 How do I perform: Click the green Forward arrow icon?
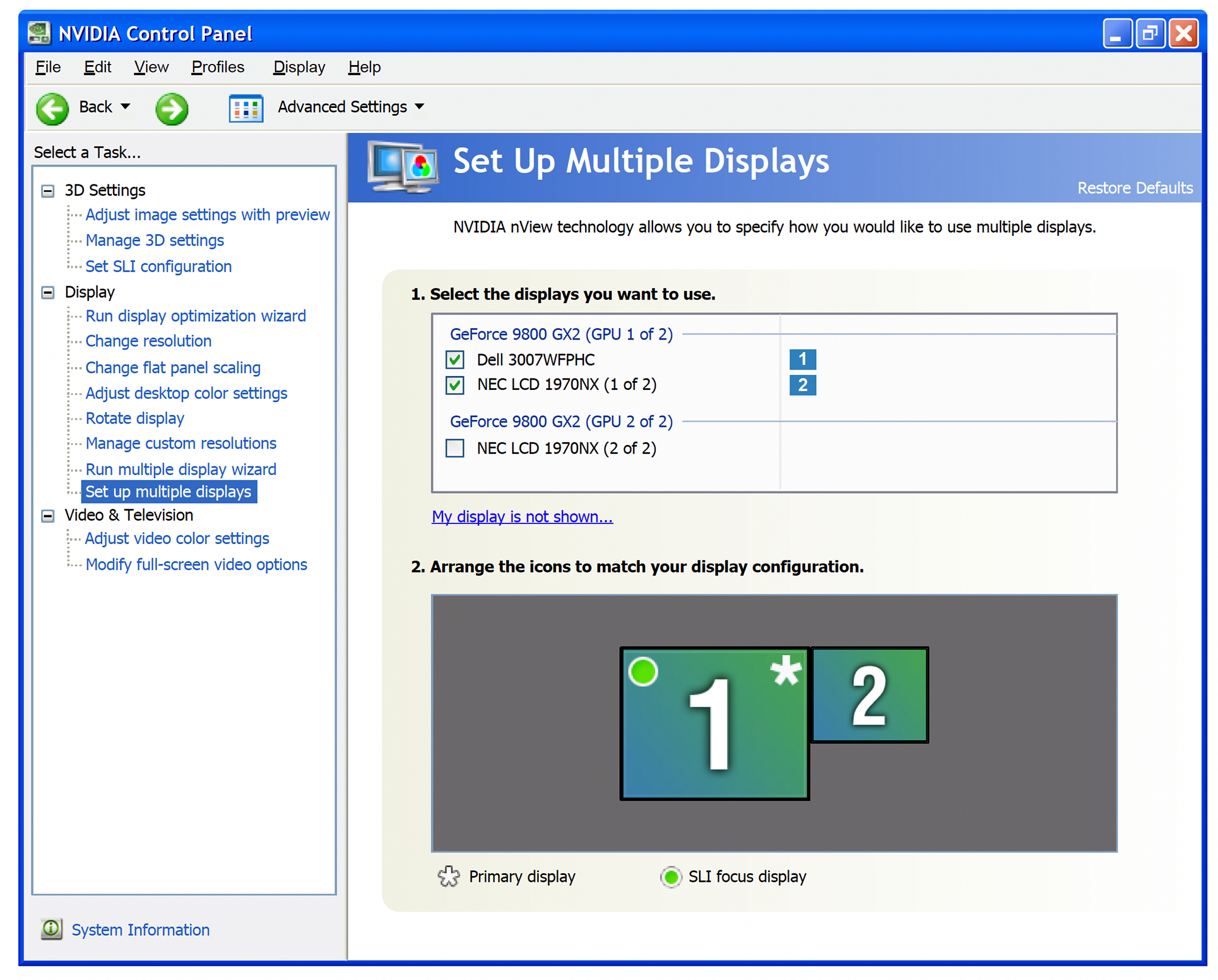[x=171, y=108]
